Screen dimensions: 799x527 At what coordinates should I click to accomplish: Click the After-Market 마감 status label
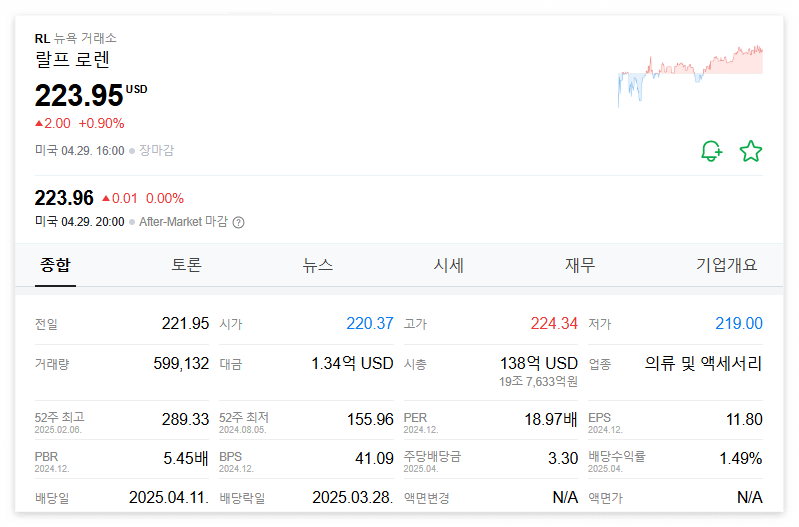click(x=183, y=222)
